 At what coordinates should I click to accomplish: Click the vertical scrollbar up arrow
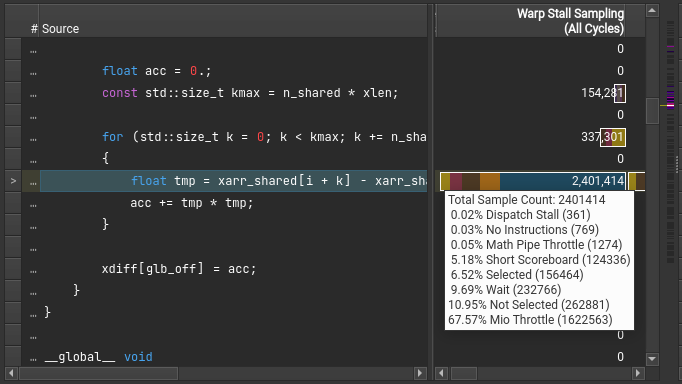(652, 10)
